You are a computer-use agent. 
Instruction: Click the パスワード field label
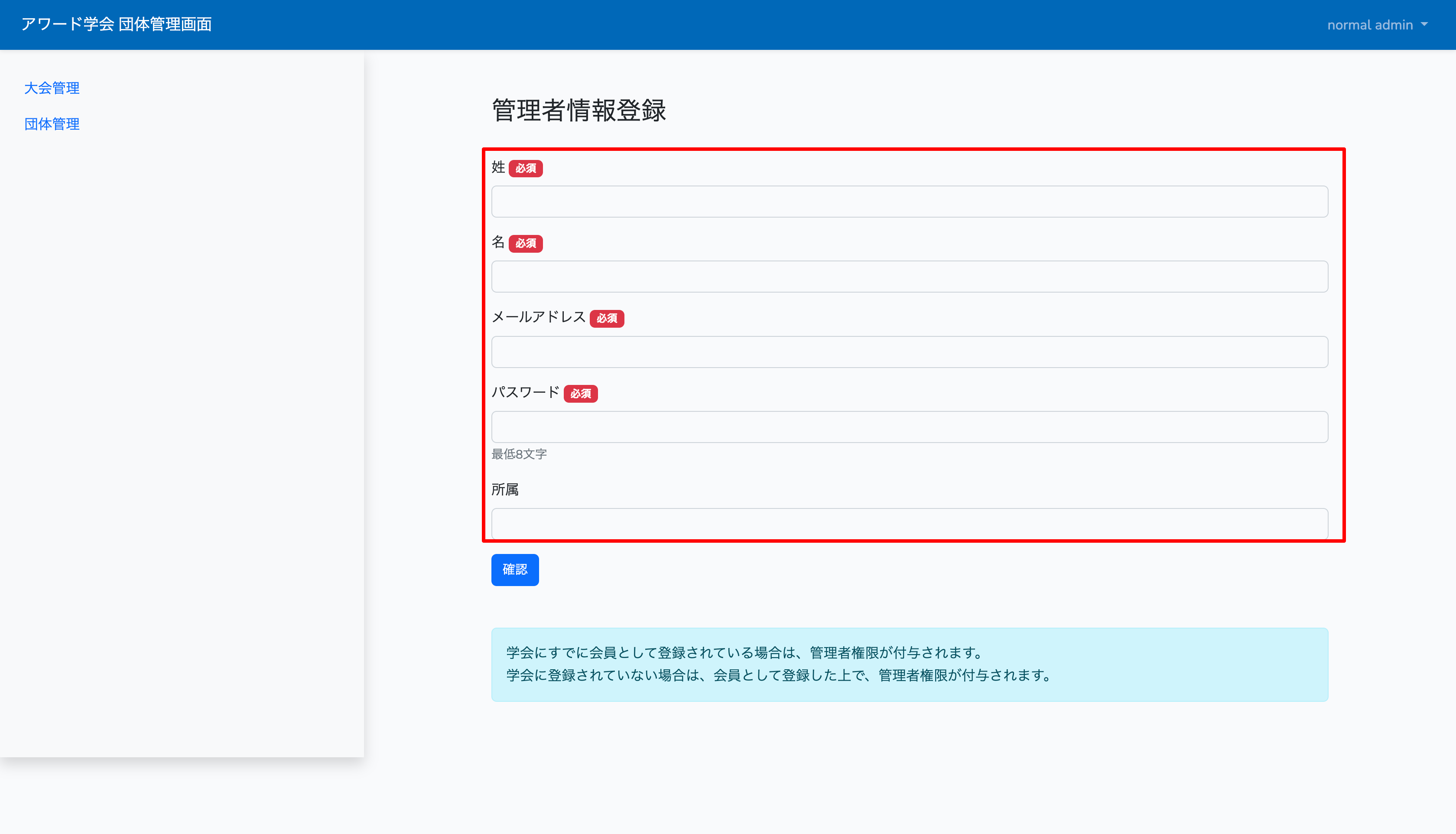point(525,392)
